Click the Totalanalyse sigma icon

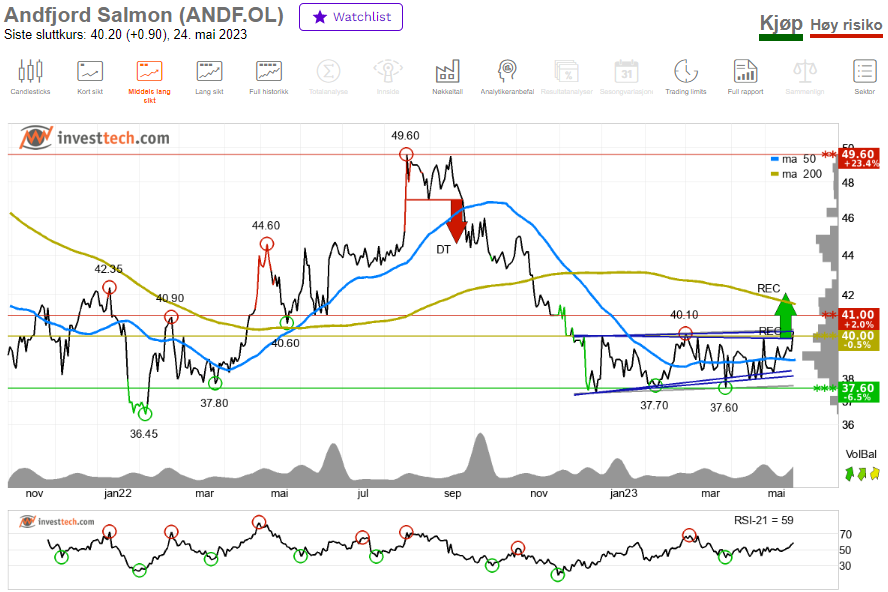point(328,76)
